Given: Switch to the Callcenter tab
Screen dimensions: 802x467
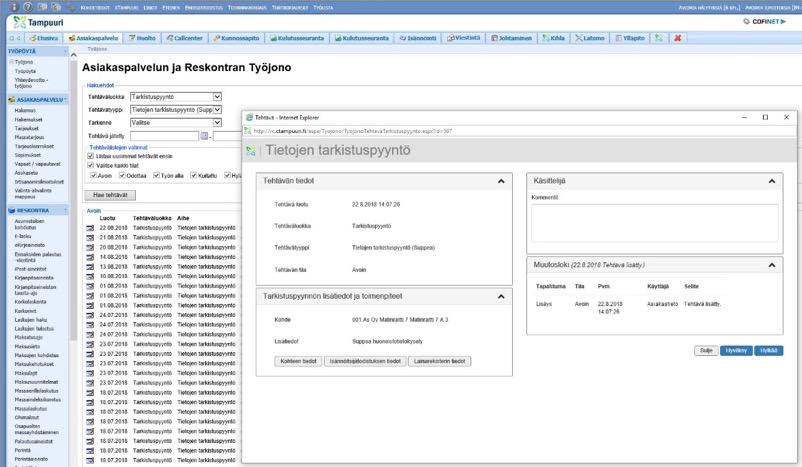Looking at the screenshot, I should click(185, 38).
